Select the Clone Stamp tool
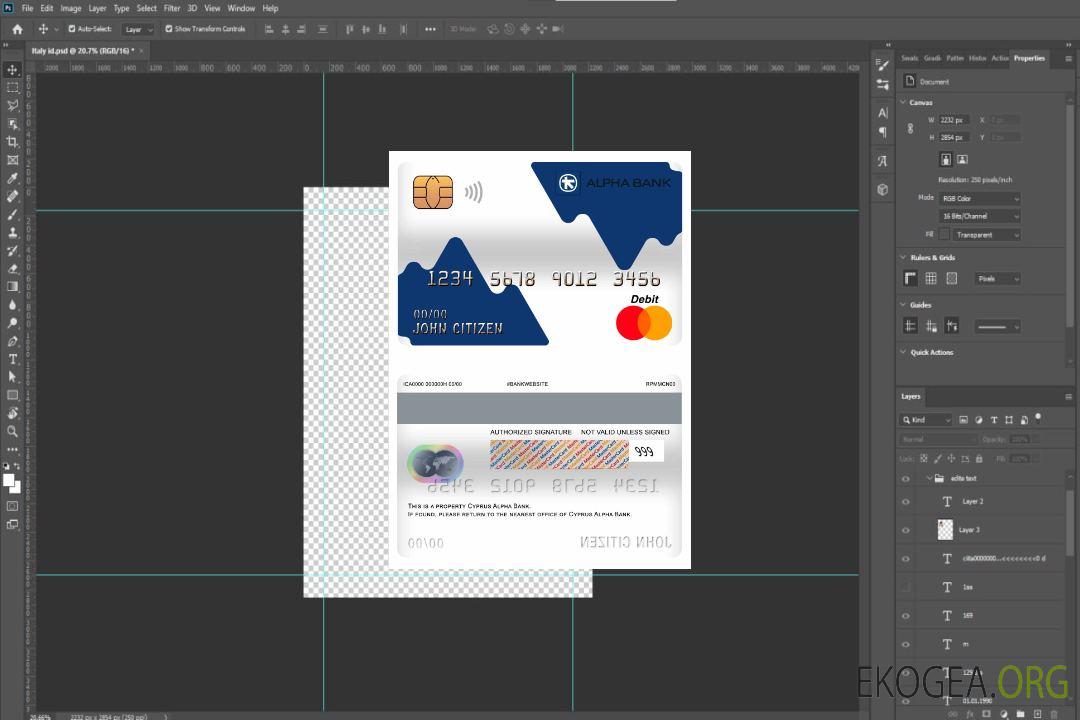 coord(12,232)
